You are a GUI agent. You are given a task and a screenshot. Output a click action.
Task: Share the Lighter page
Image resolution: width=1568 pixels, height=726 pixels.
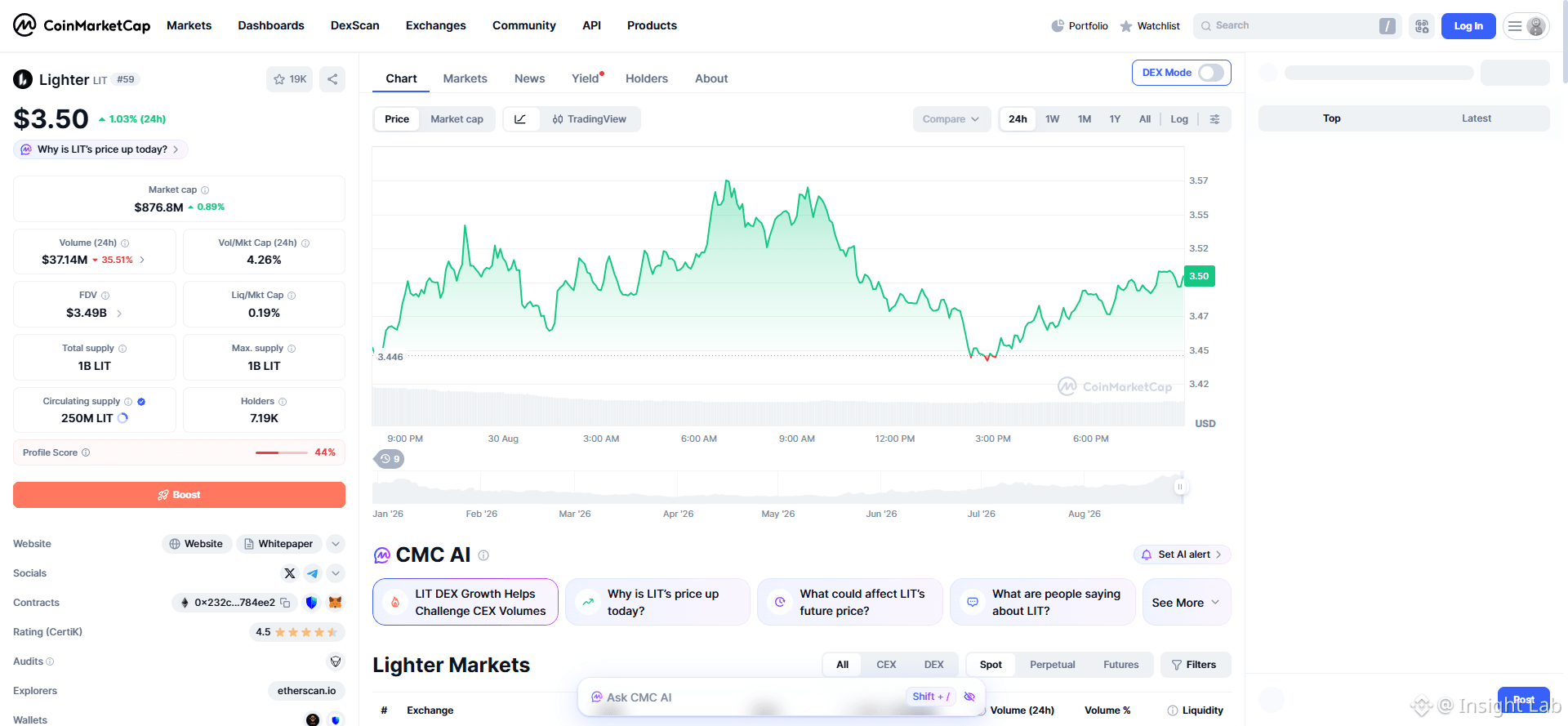click(332, 79)
